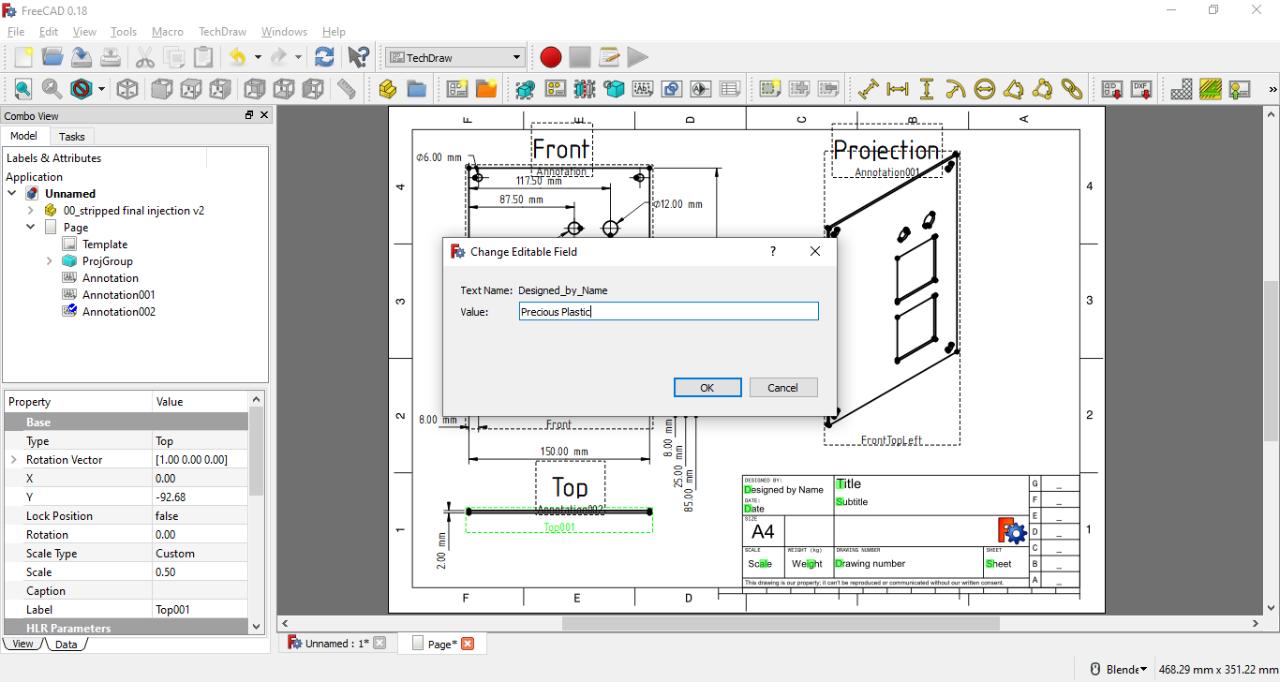Add angle dimension tool
Screen dimensions: 1280x682
pos(1014,90)
